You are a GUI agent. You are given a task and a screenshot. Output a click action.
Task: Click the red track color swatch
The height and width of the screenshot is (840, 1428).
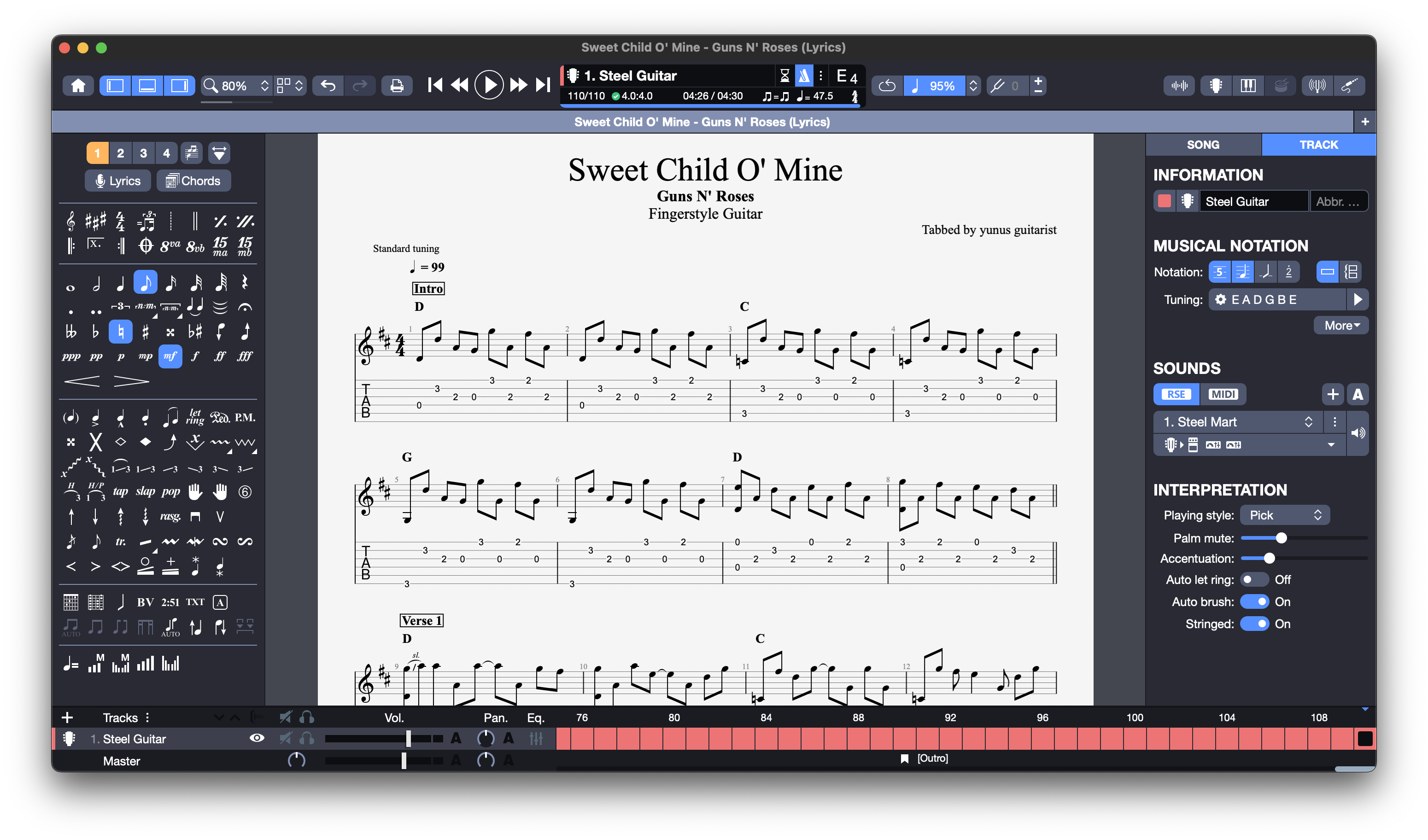click(x=1165, y=201)
